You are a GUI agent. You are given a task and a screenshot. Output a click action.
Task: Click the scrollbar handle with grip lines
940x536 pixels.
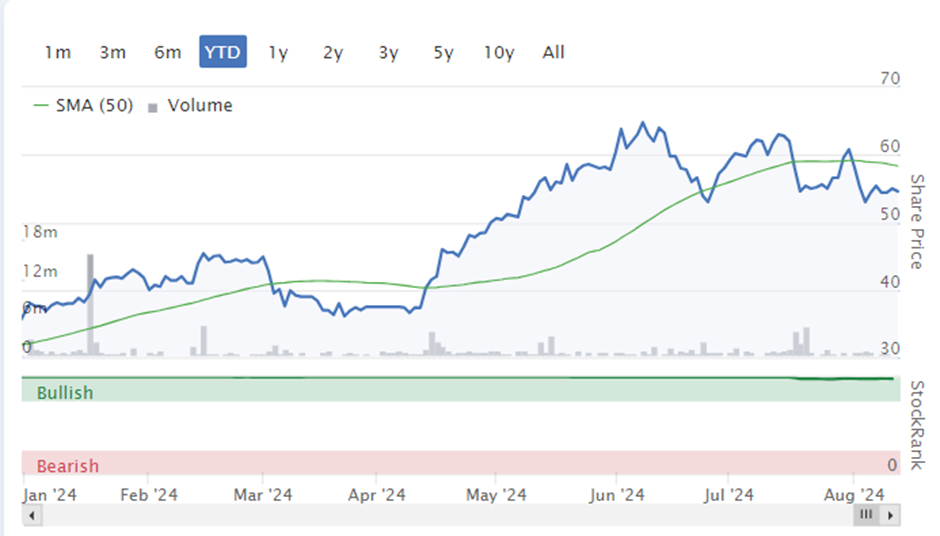tap(866, 514)
